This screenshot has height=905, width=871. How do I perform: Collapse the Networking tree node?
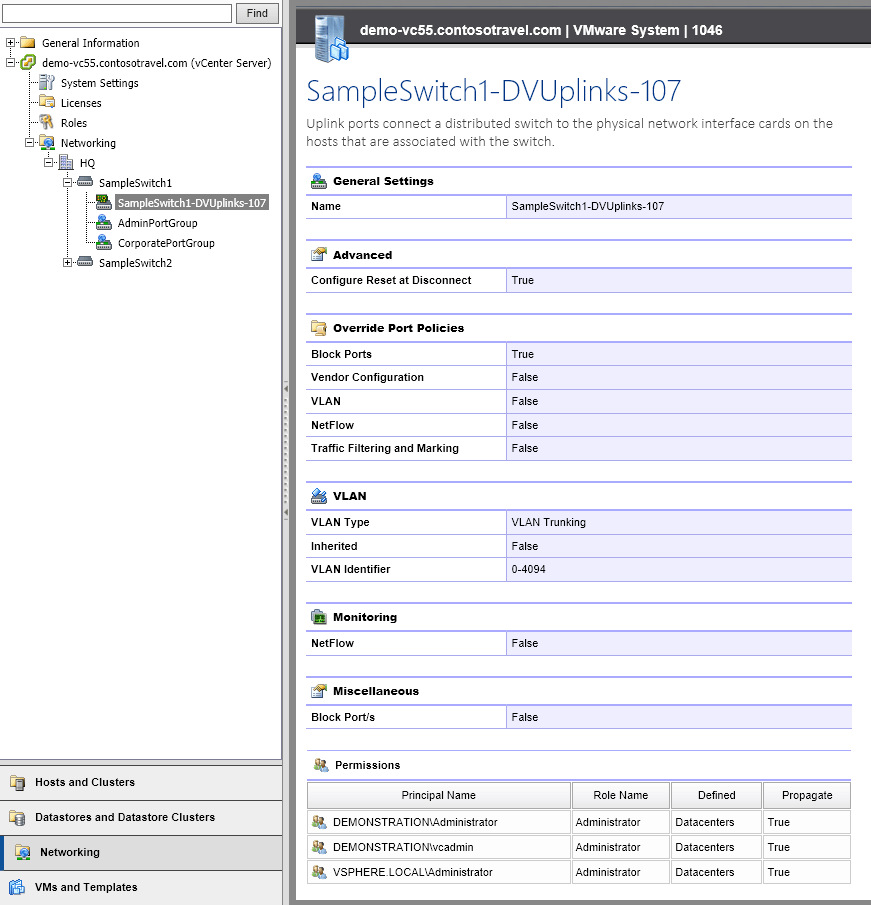point(29,143)
